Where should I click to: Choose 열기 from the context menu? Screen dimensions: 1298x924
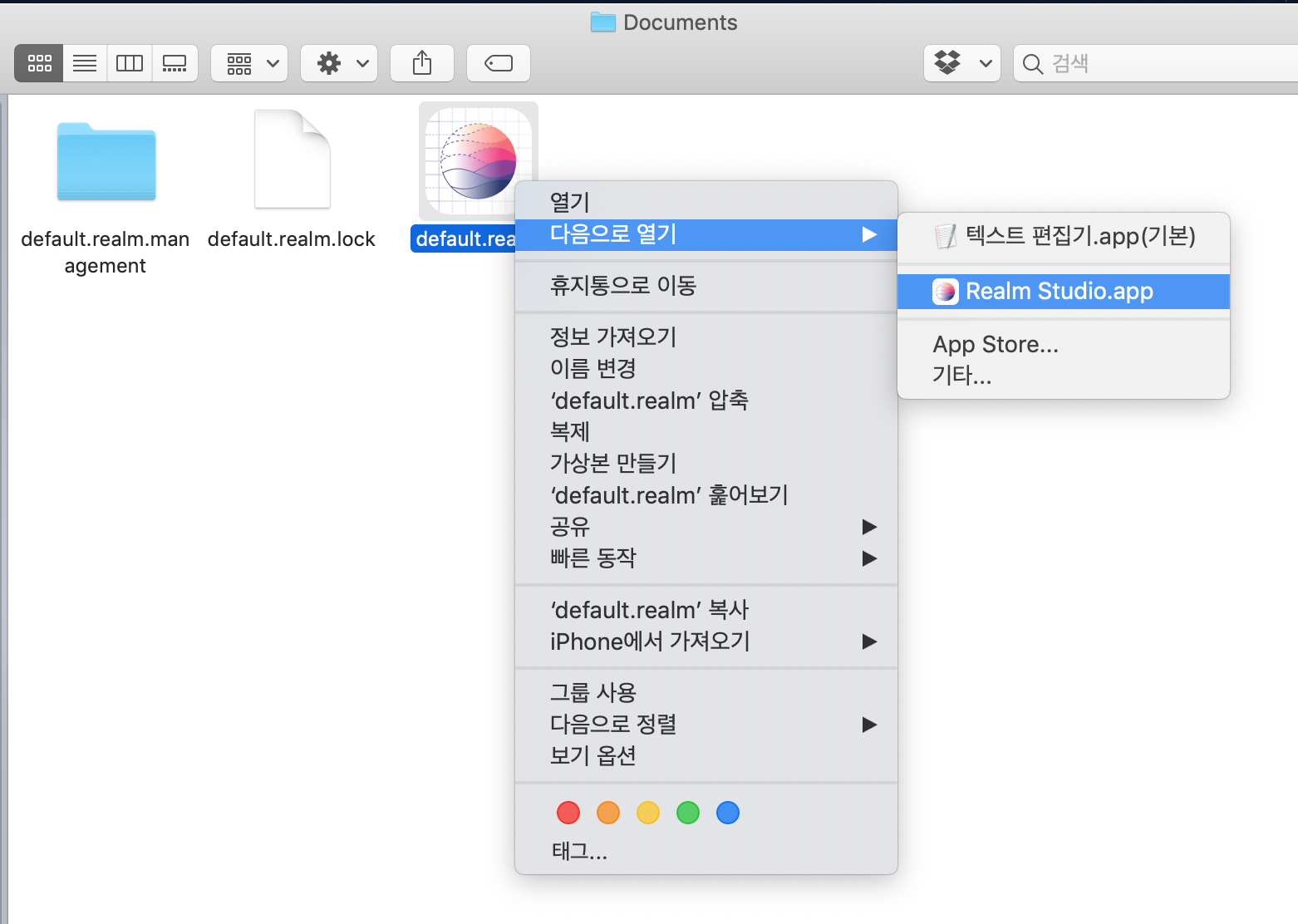(706, 202)
